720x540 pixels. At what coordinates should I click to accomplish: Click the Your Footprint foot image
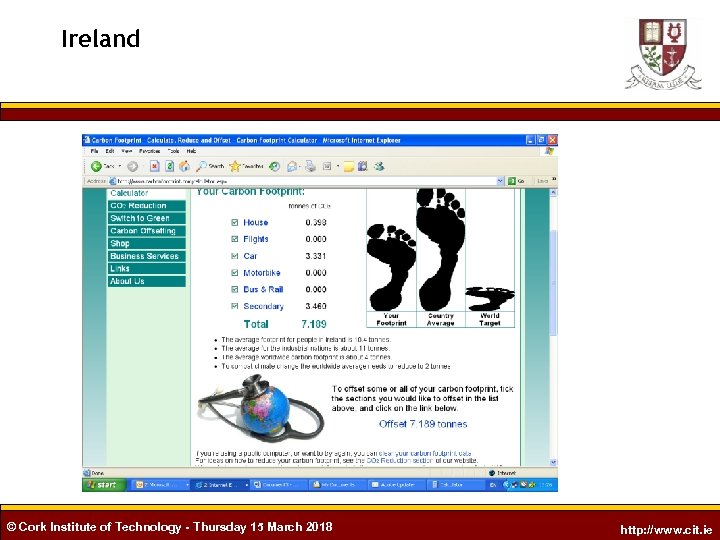[x=391, y=267]
